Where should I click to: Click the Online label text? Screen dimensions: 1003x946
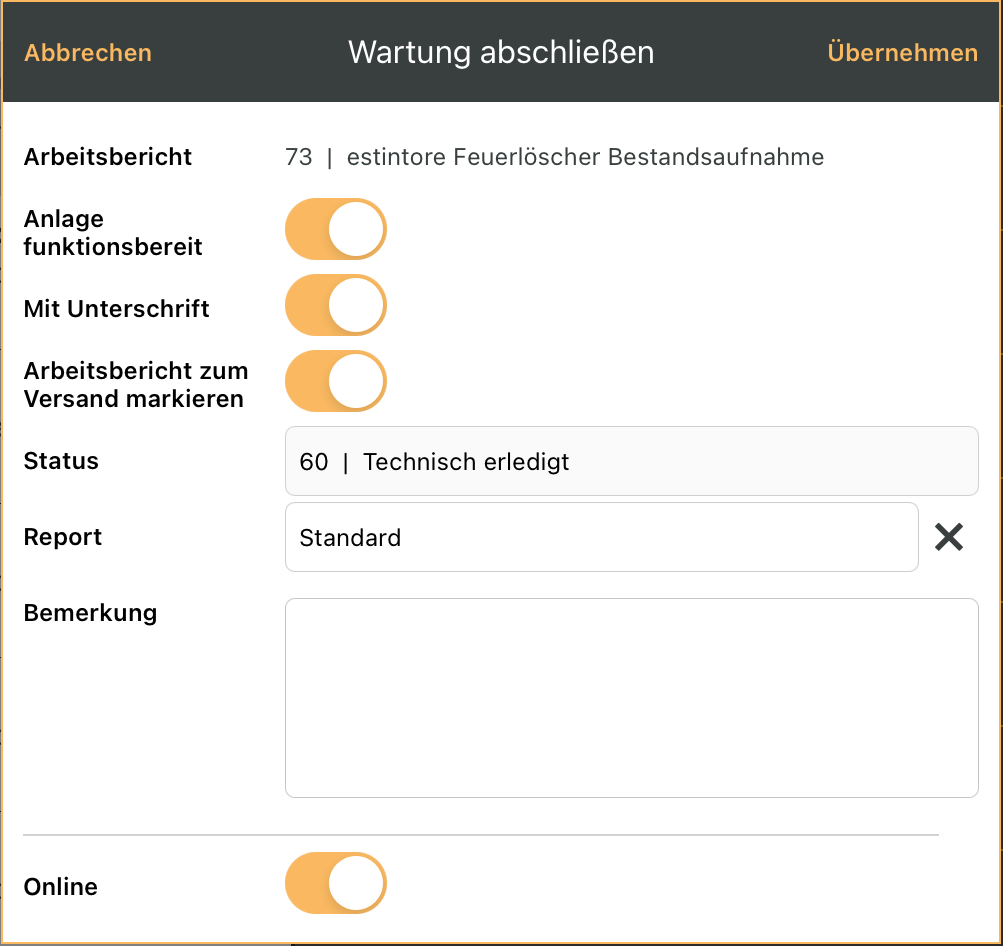(61, 887)
